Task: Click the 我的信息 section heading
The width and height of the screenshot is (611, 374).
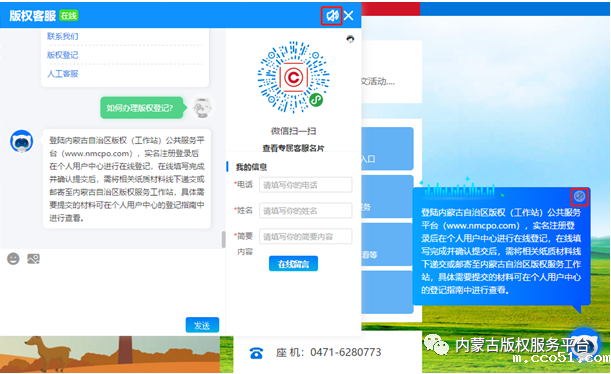Action: pyautogui.click(x=251, y=167)
